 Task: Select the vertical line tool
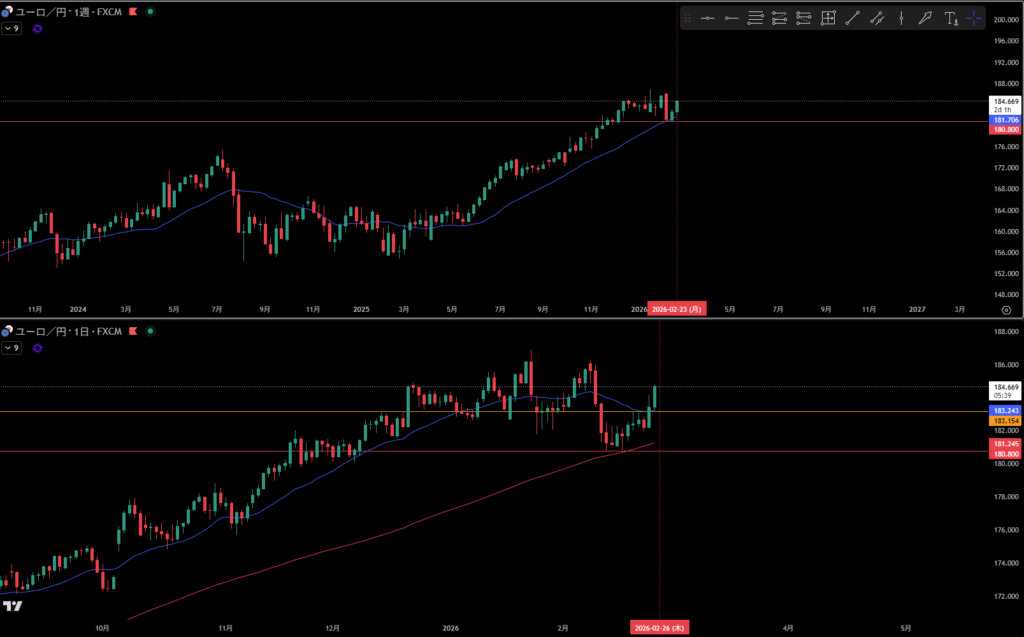(901, 18)
